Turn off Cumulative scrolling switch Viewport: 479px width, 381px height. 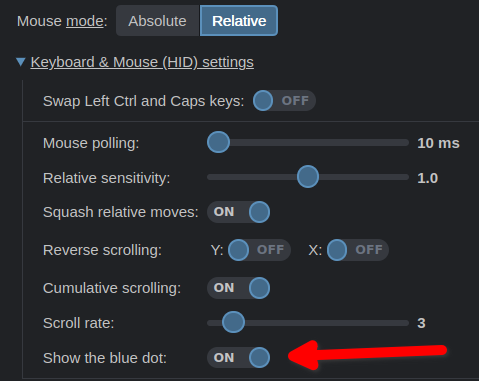(x=239, y=288)
